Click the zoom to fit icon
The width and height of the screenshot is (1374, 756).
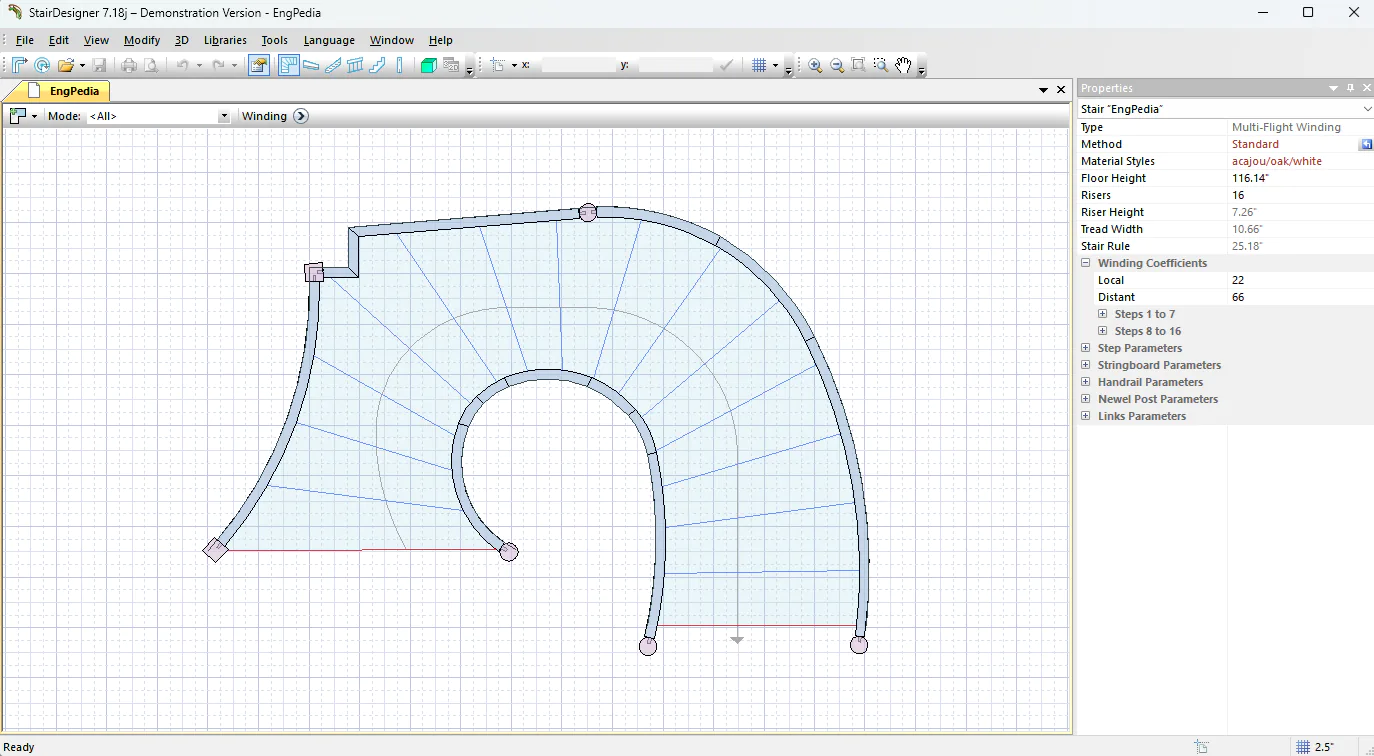click(x=859, y=65)
